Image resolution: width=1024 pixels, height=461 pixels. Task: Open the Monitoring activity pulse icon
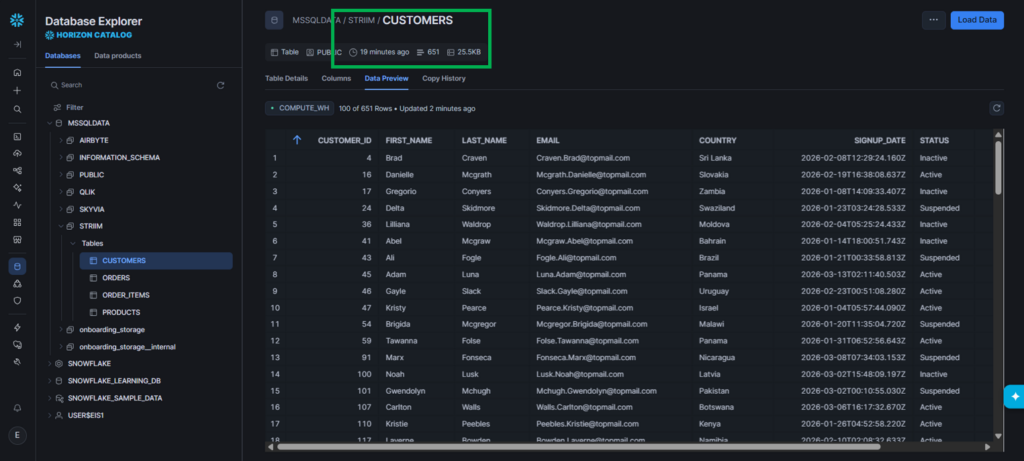[17, 205]
